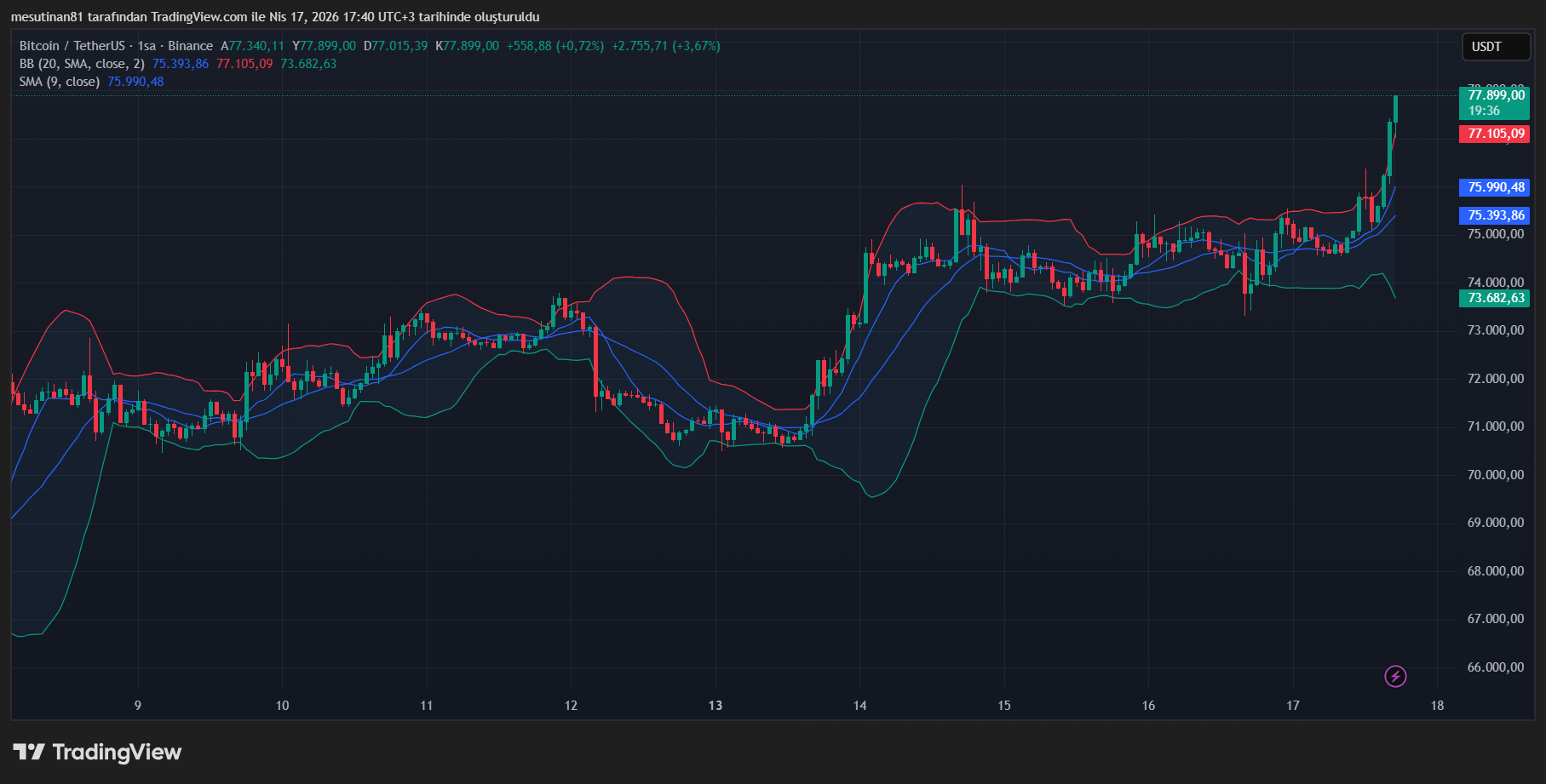Click the date 14 on the time axis

click(x=859, y=706)
